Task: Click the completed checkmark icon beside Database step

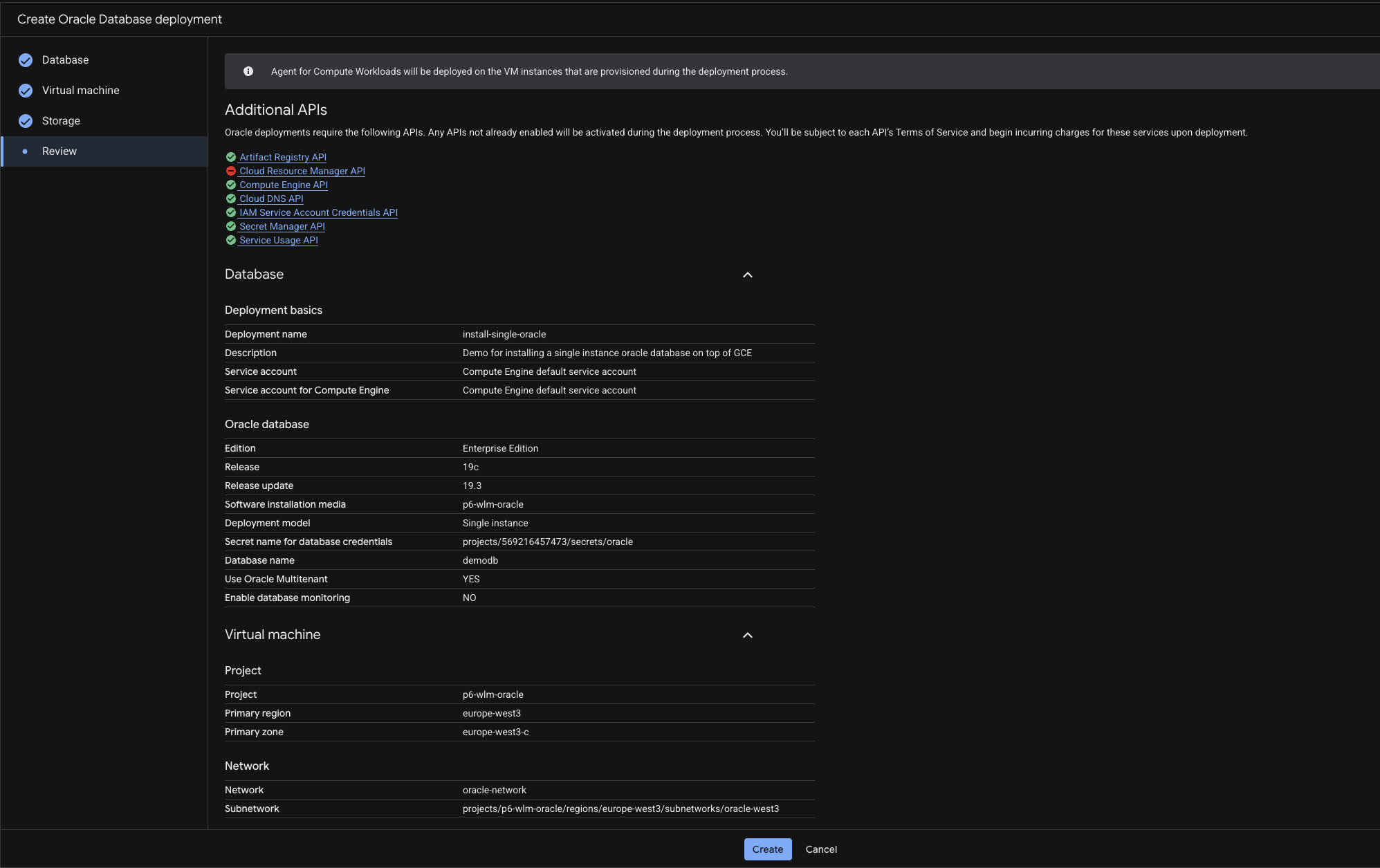Action: (x=26, y=60)
